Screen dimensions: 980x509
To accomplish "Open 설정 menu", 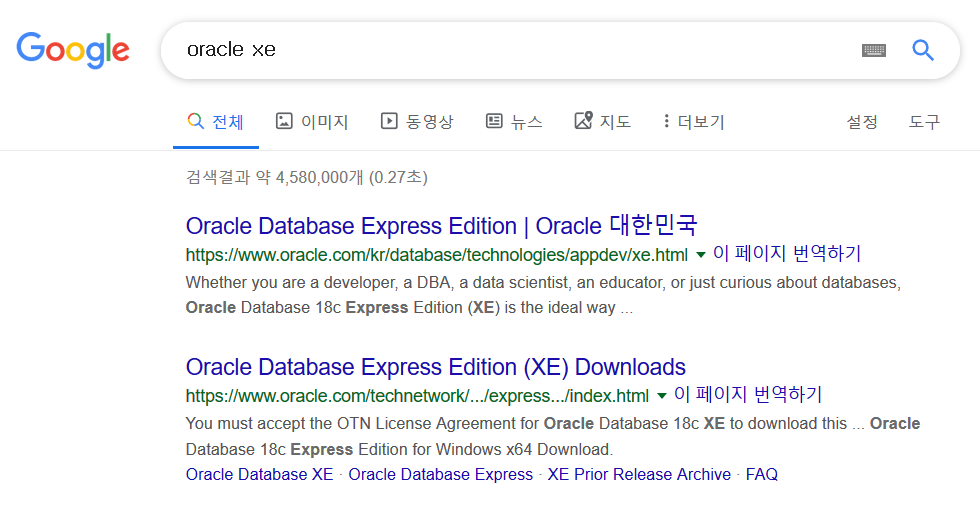I will pyautogui.click(x=862, y=121).
